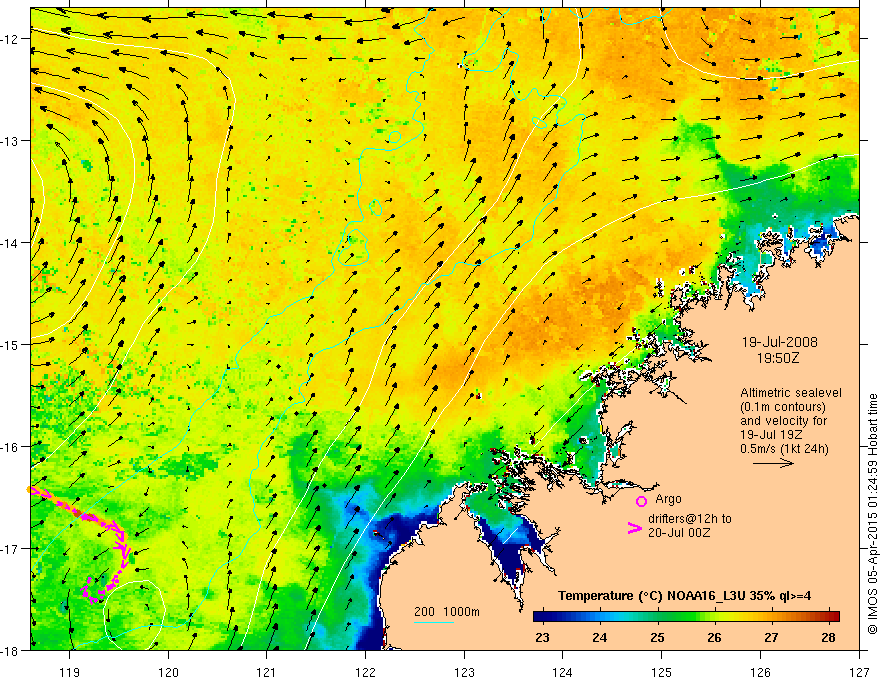The image size is (880, 680).
Task: Click the colorbar label 24
Action: tap(599, 637)
